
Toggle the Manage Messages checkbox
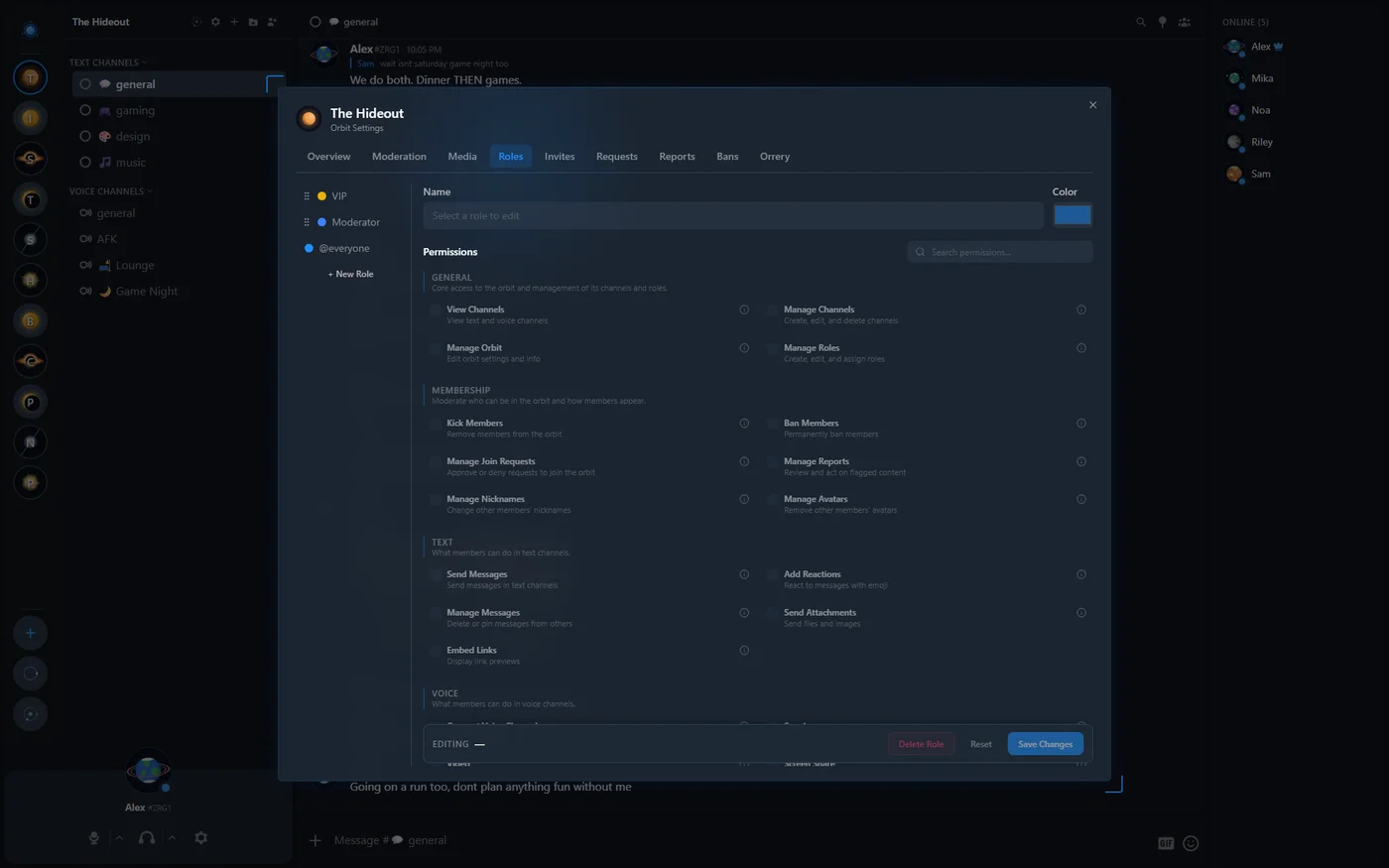[x=436, y=613]
